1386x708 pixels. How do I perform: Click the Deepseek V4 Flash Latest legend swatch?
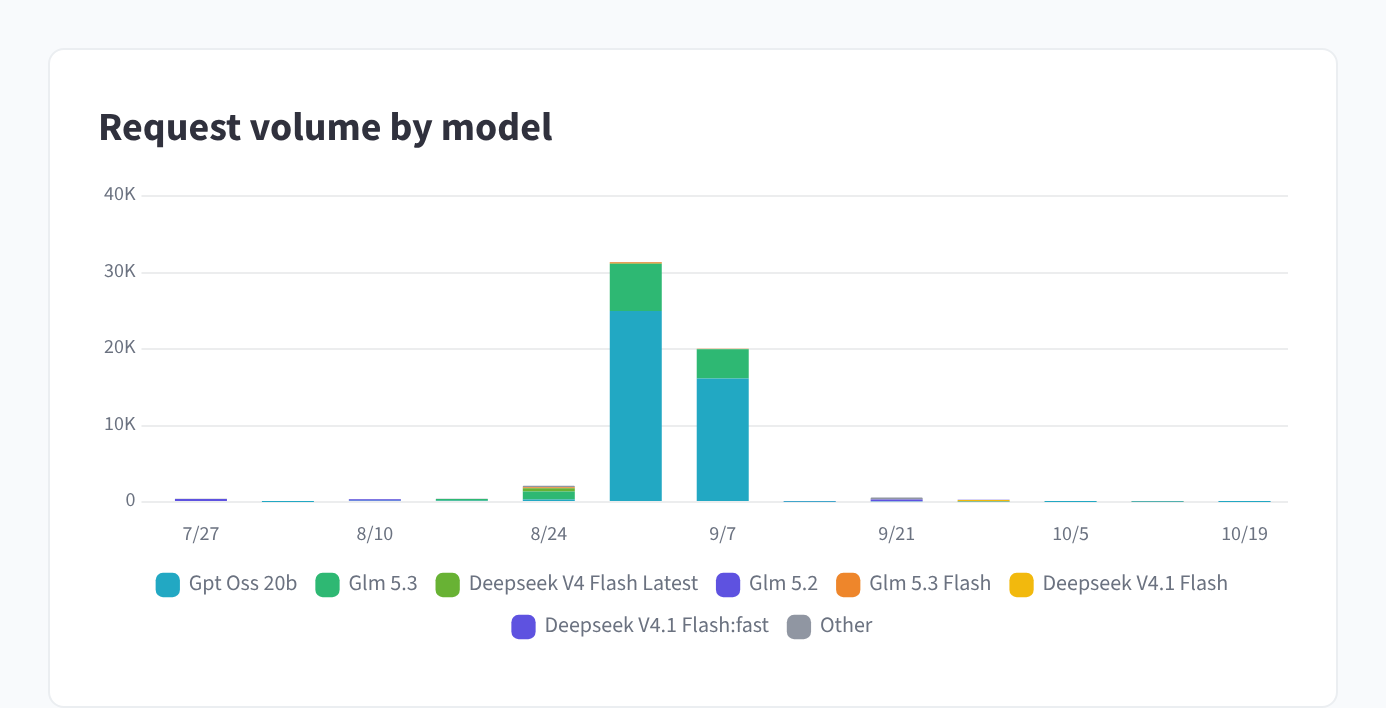(448, 584)
